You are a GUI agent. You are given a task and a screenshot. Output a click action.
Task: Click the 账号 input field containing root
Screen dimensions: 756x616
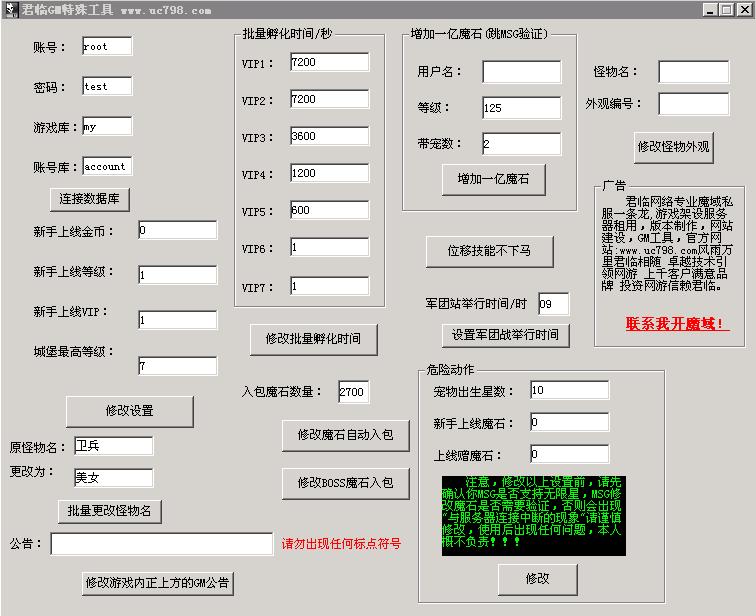[x=107, y=46]
